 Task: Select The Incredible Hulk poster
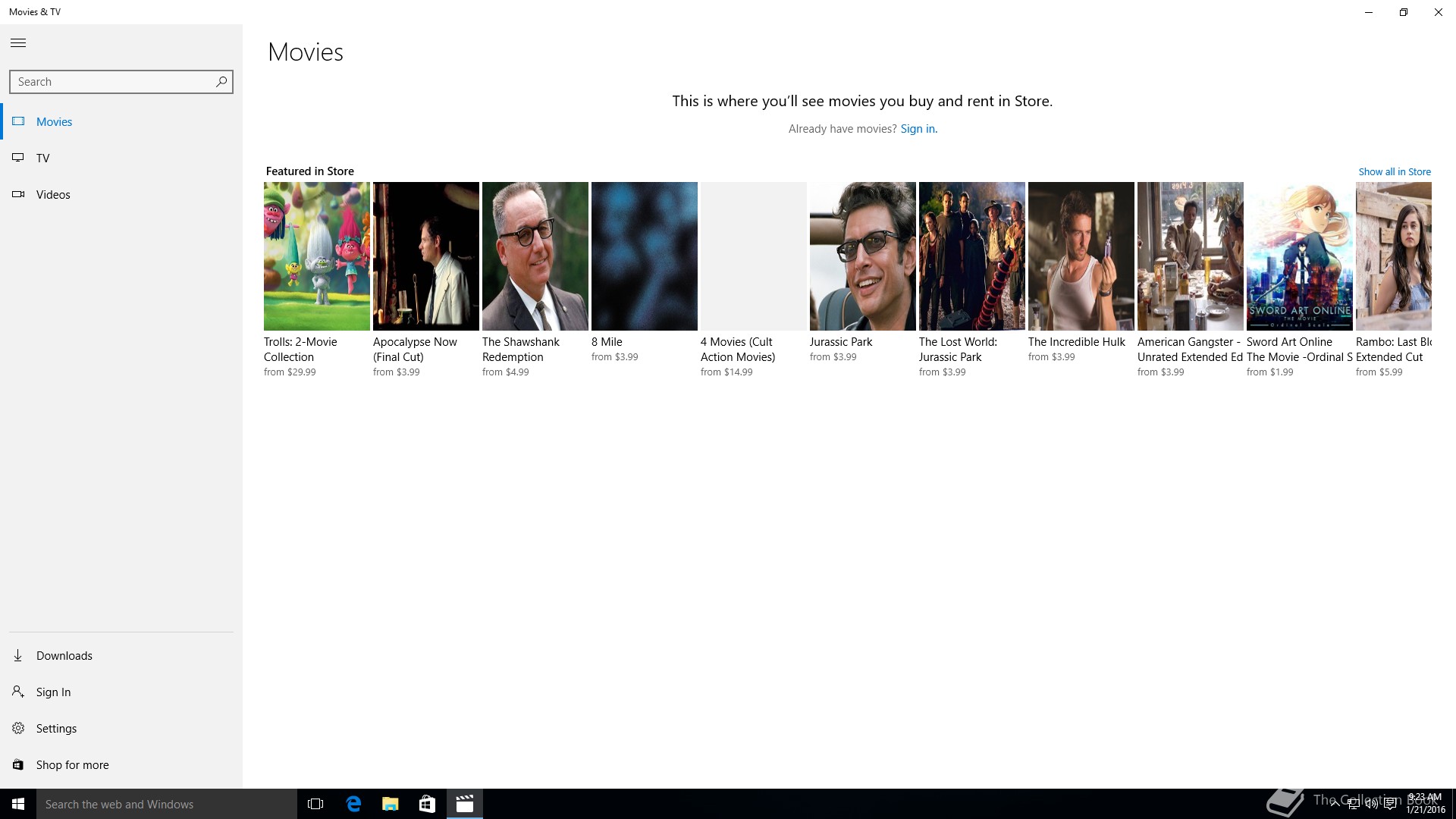[1081, 256]
